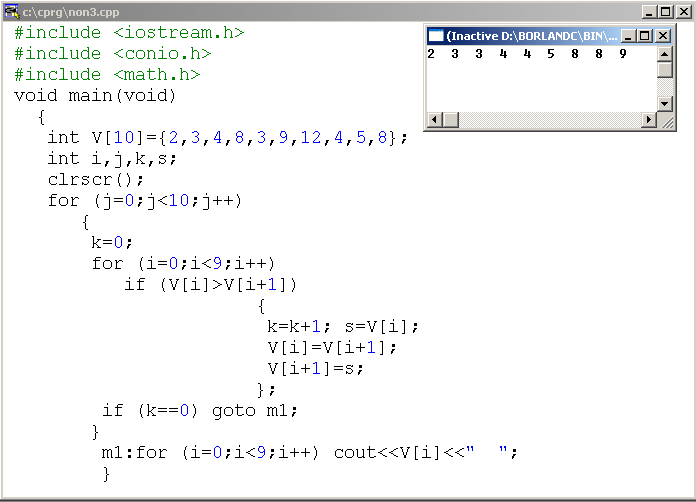Click the 'V[i]=V[i+1];' line
The height and width of the screenshot is (502, 696).
[332, 348]
